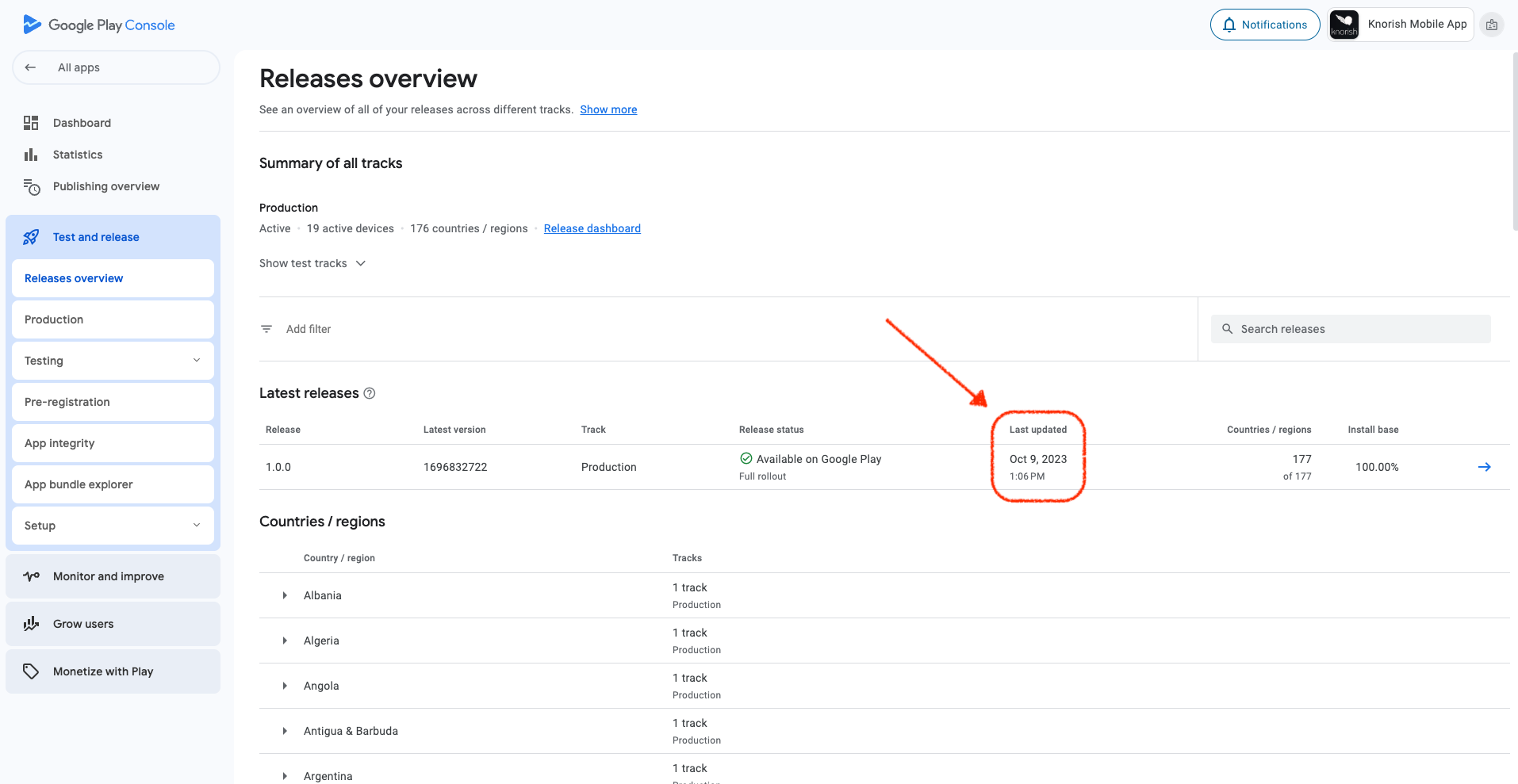Click the green available status checkmark
The width and height of the screenshot is (1518, 784).
pyautogui.click(x=746, y=458)
